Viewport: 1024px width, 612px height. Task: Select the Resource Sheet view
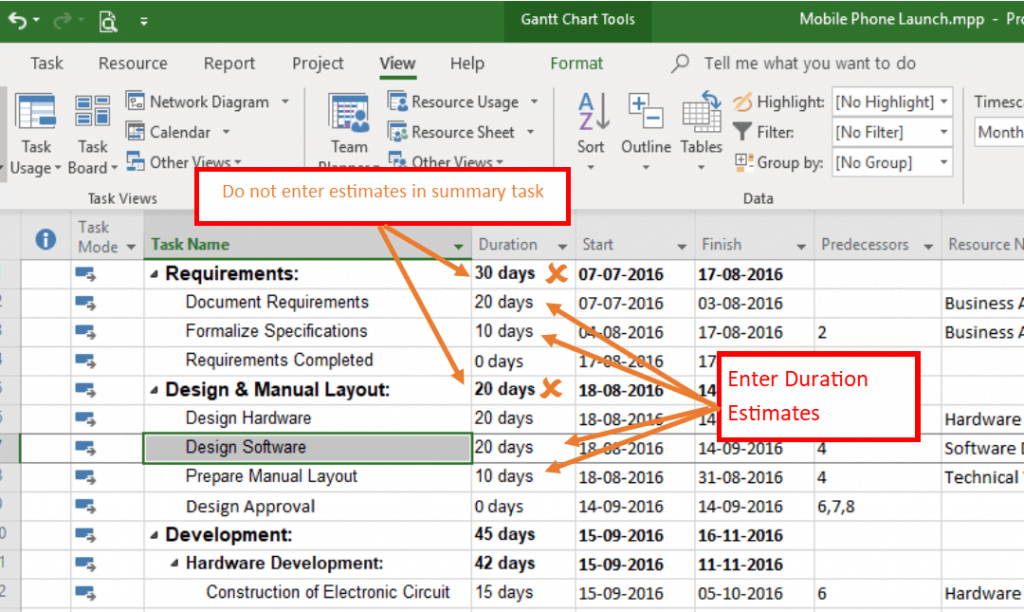point(451,132)
